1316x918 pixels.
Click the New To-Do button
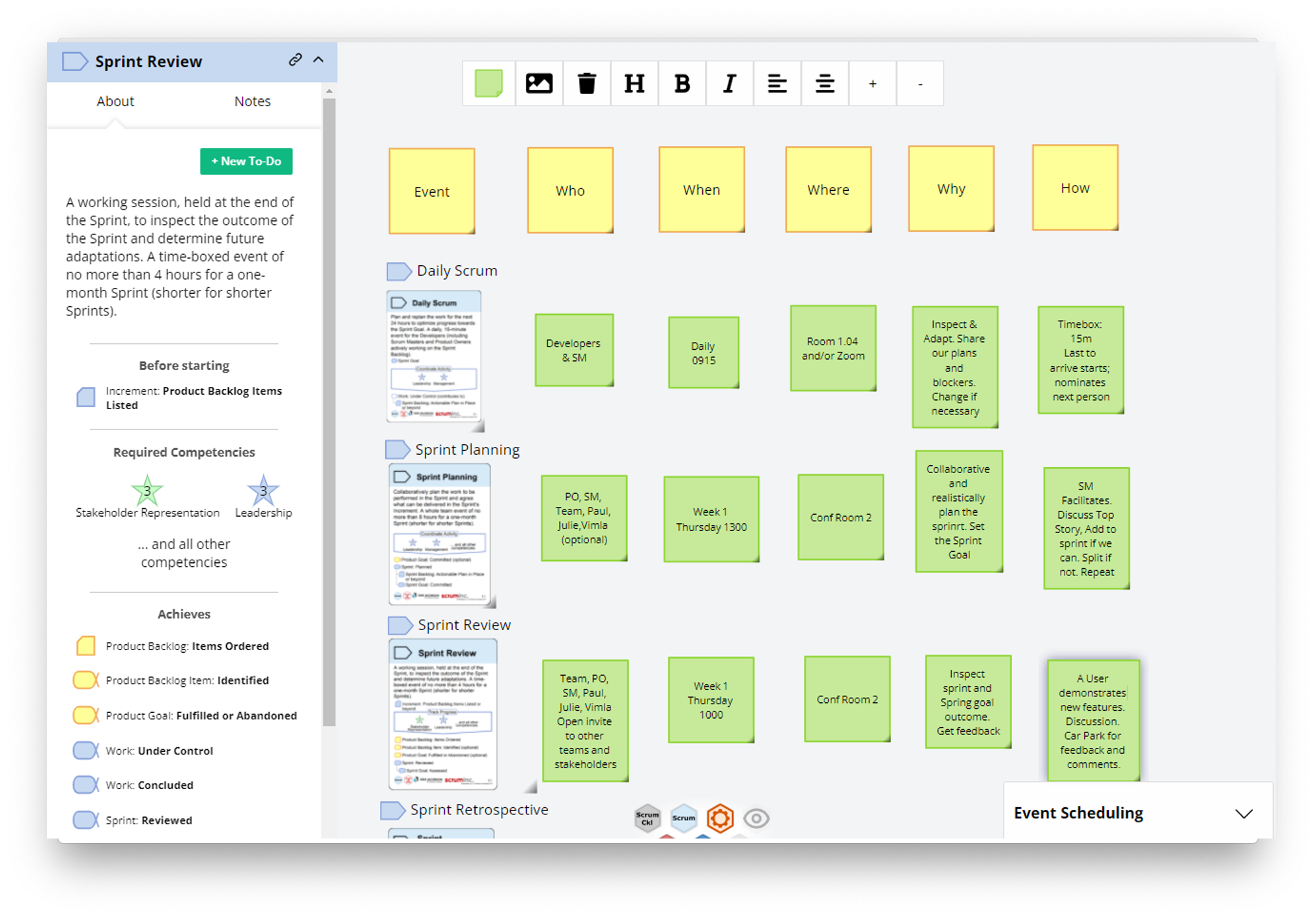click(x=246, y=161)
